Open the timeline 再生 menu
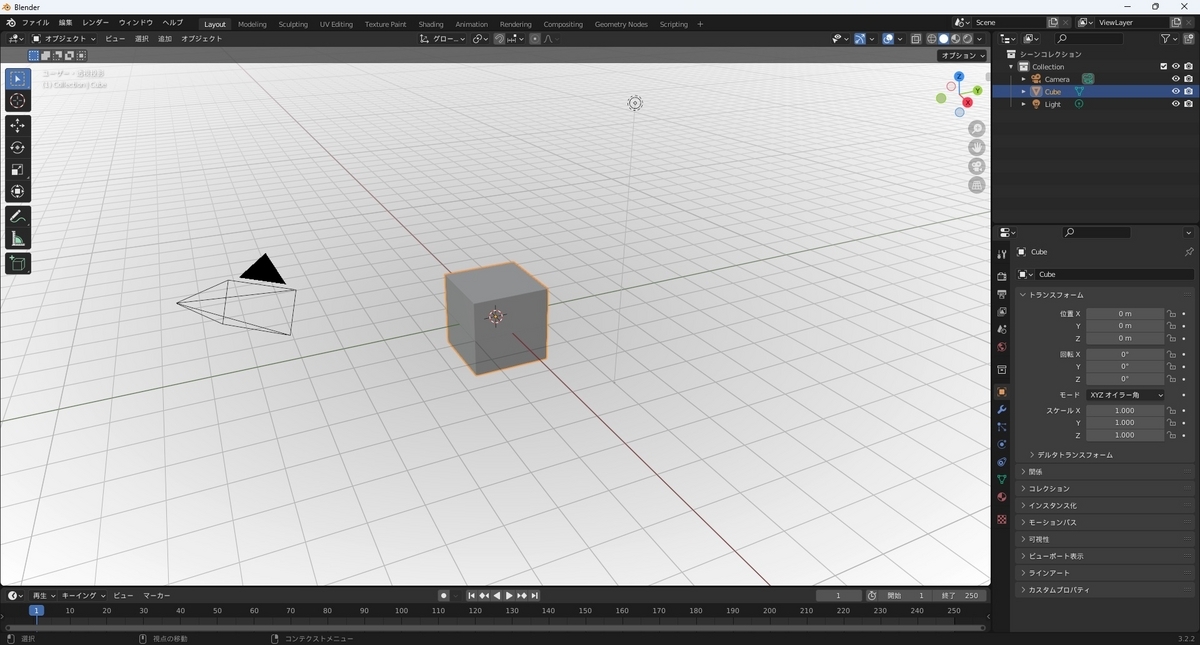Image resolution: width=1200 pixels, height=645 pixels. [x=43, y=596]
